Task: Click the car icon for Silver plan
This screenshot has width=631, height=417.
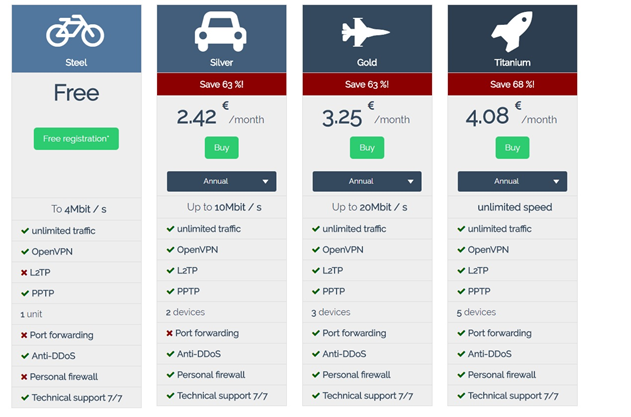Action: 221,31
